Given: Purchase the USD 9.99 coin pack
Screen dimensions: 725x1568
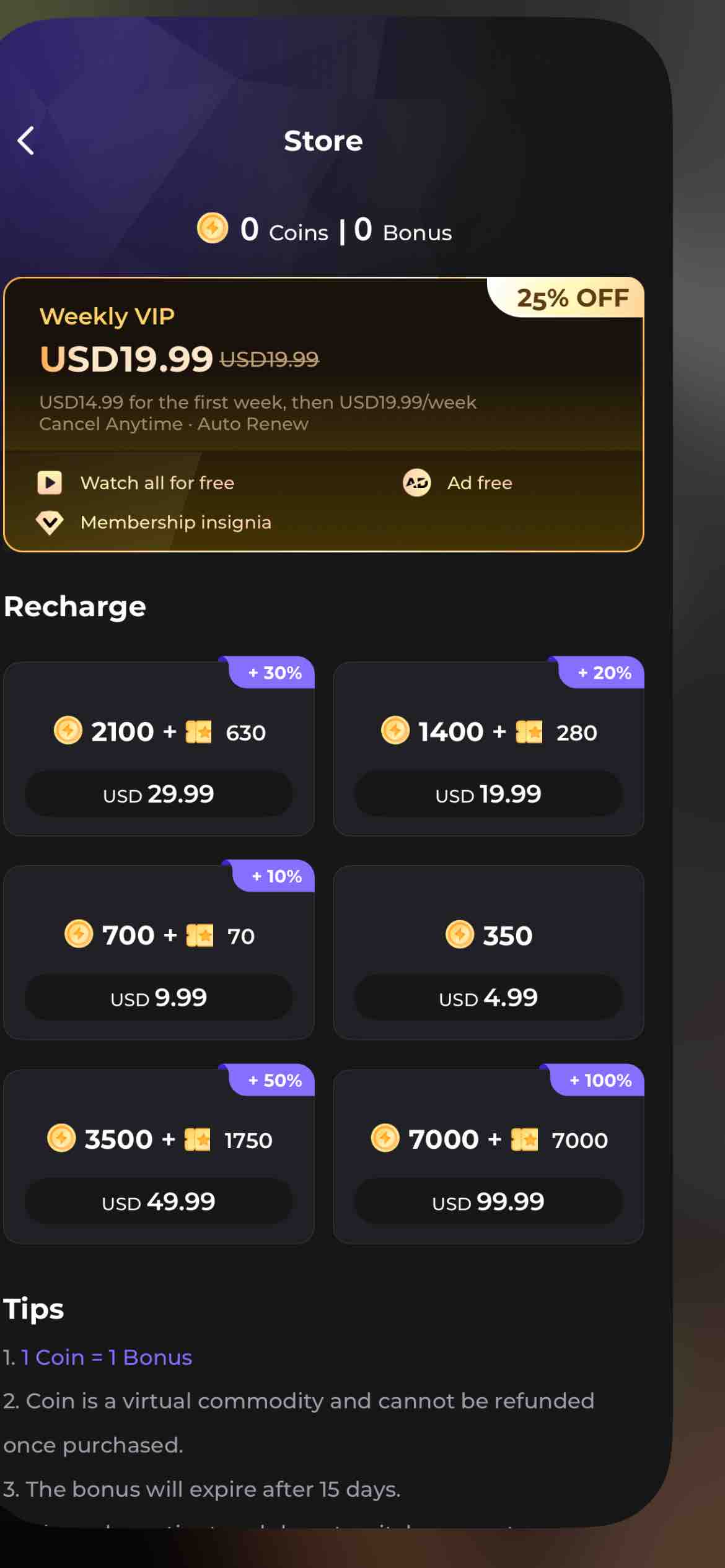Looking at the screenshot, I should pos(159,998).
